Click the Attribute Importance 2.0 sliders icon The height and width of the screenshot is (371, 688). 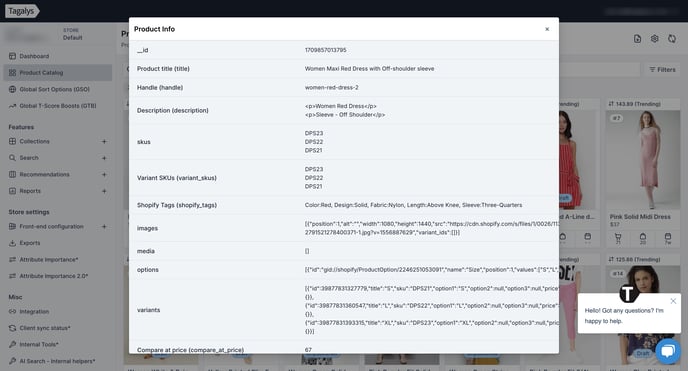[x=12, y=276]
